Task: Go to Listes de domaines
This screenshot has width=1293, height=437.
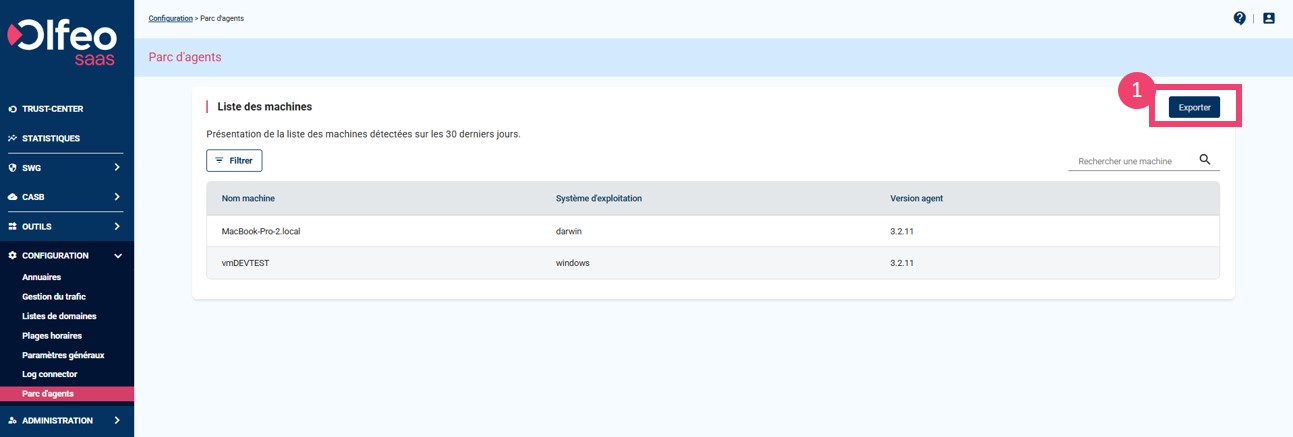Action: (59, 316)
